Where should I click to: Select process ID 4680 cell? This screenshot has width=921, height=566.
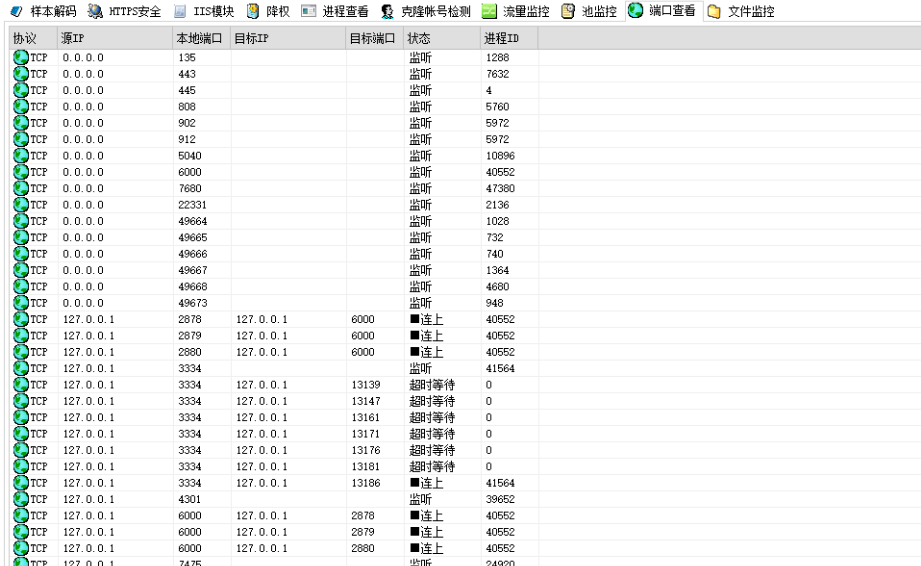498,287
